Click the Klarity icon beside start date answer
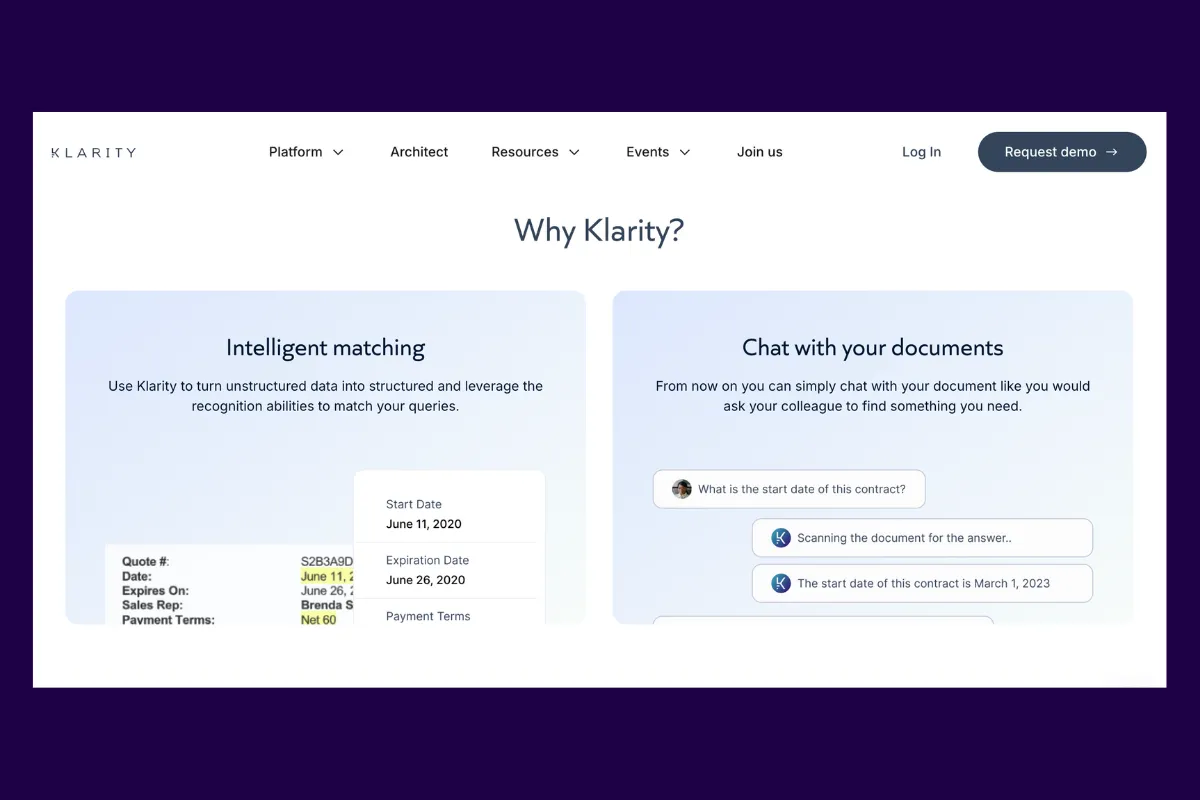This screenshot has width=1200, height=800. [781, 583]
